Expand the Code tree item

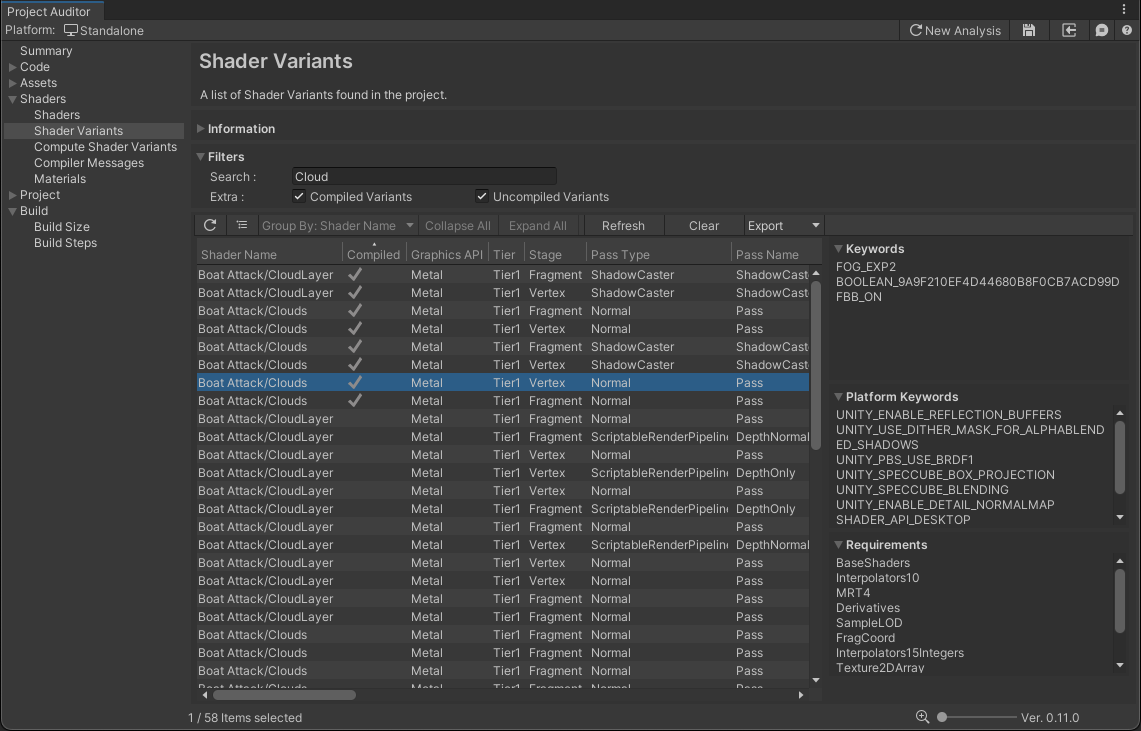13,67
